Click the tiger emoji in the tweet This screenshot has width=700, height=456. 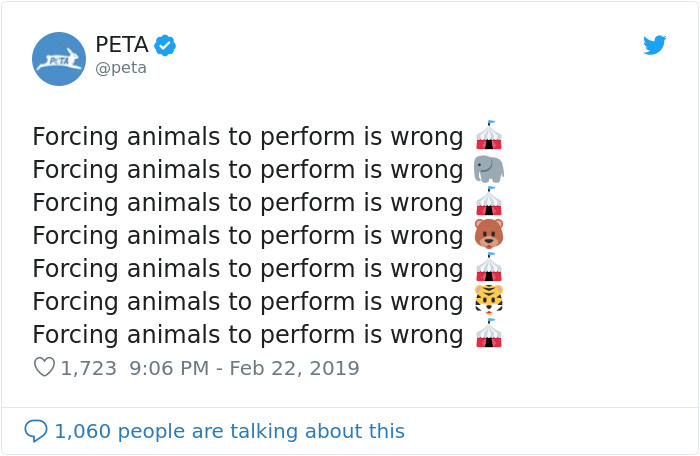[x=489, y=301]
